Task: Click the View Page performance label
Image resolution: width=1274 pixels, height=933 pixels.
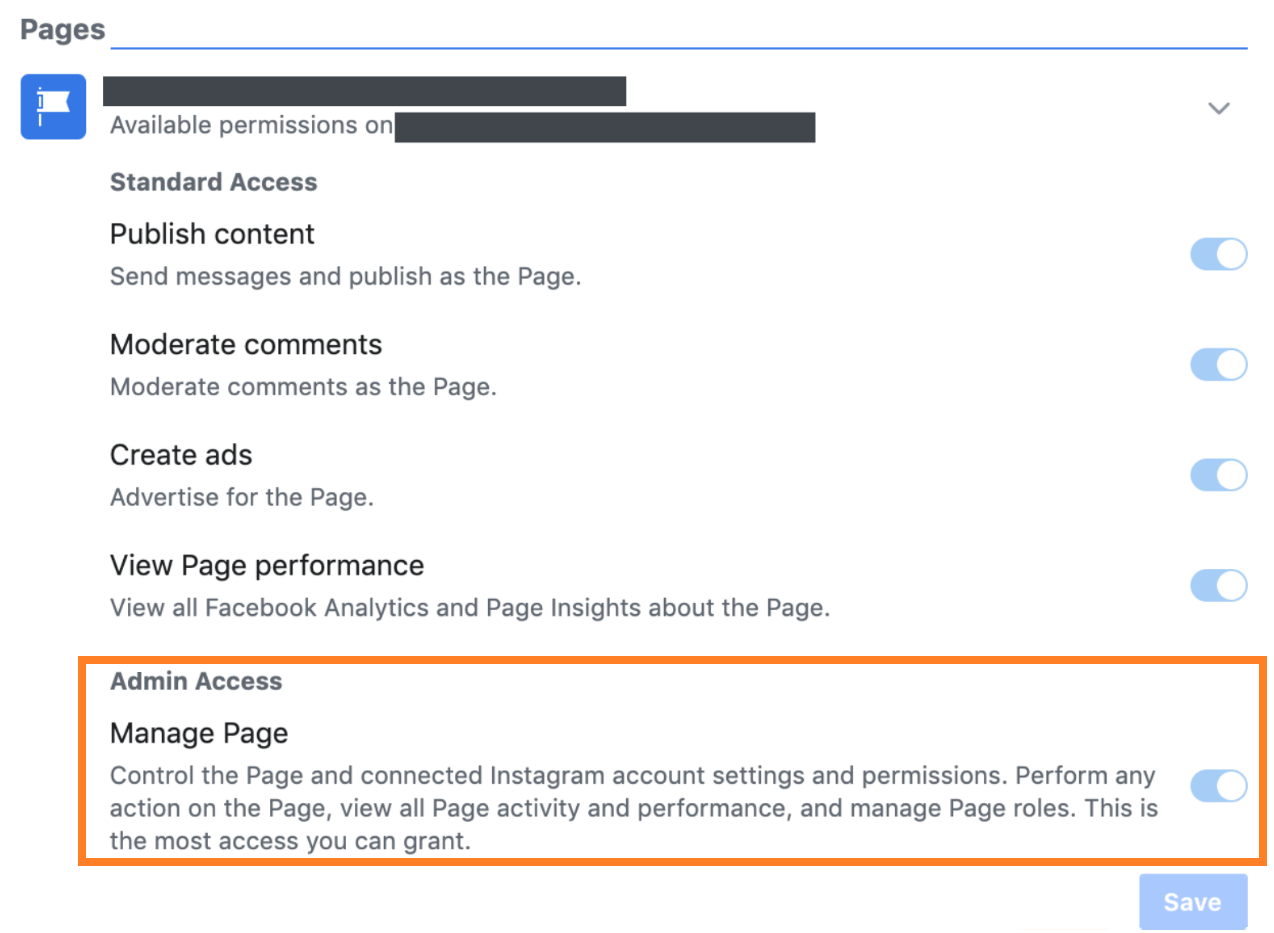Action: 267,565
